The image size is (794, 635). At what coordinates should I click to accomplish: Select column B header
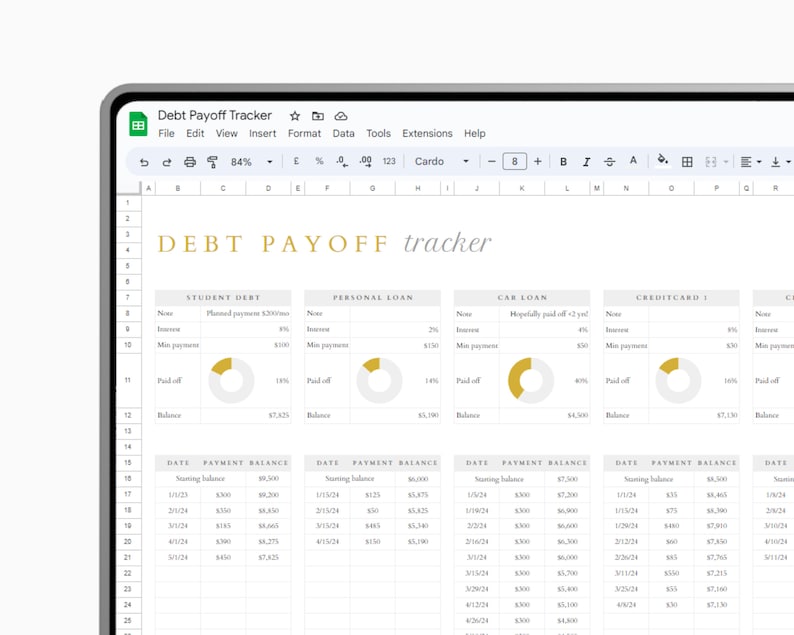click(178, 188)
